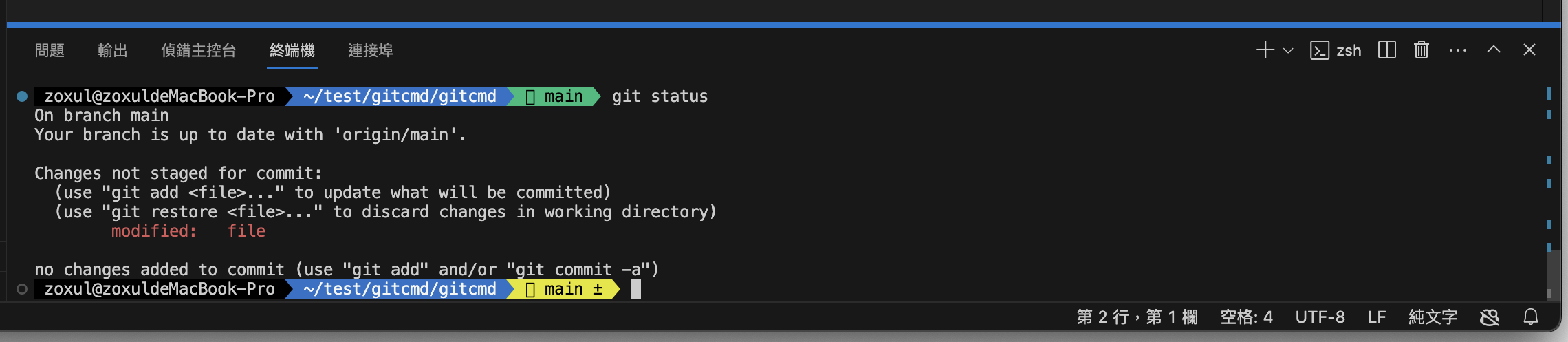
Task: Split the terminal panel
Action: [1386, 50]
